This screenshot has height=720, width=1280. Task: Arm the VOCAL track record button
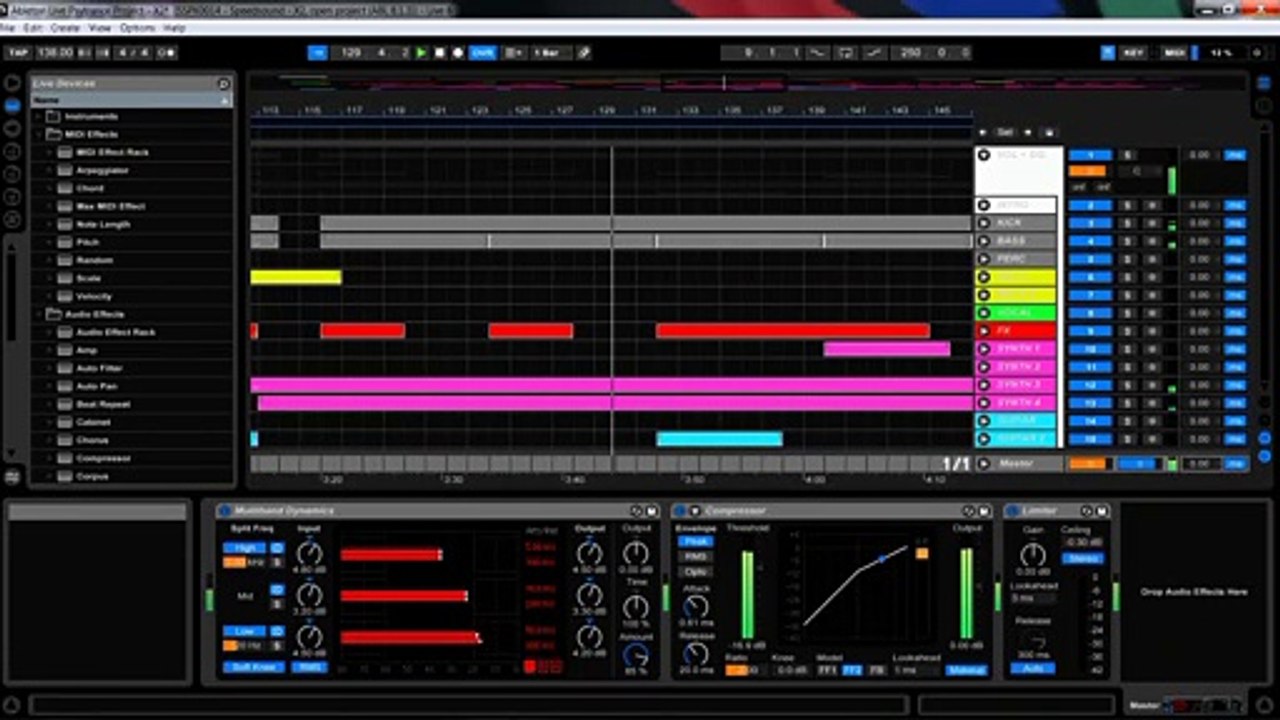pyautogui.click(x=1153, y=313)
